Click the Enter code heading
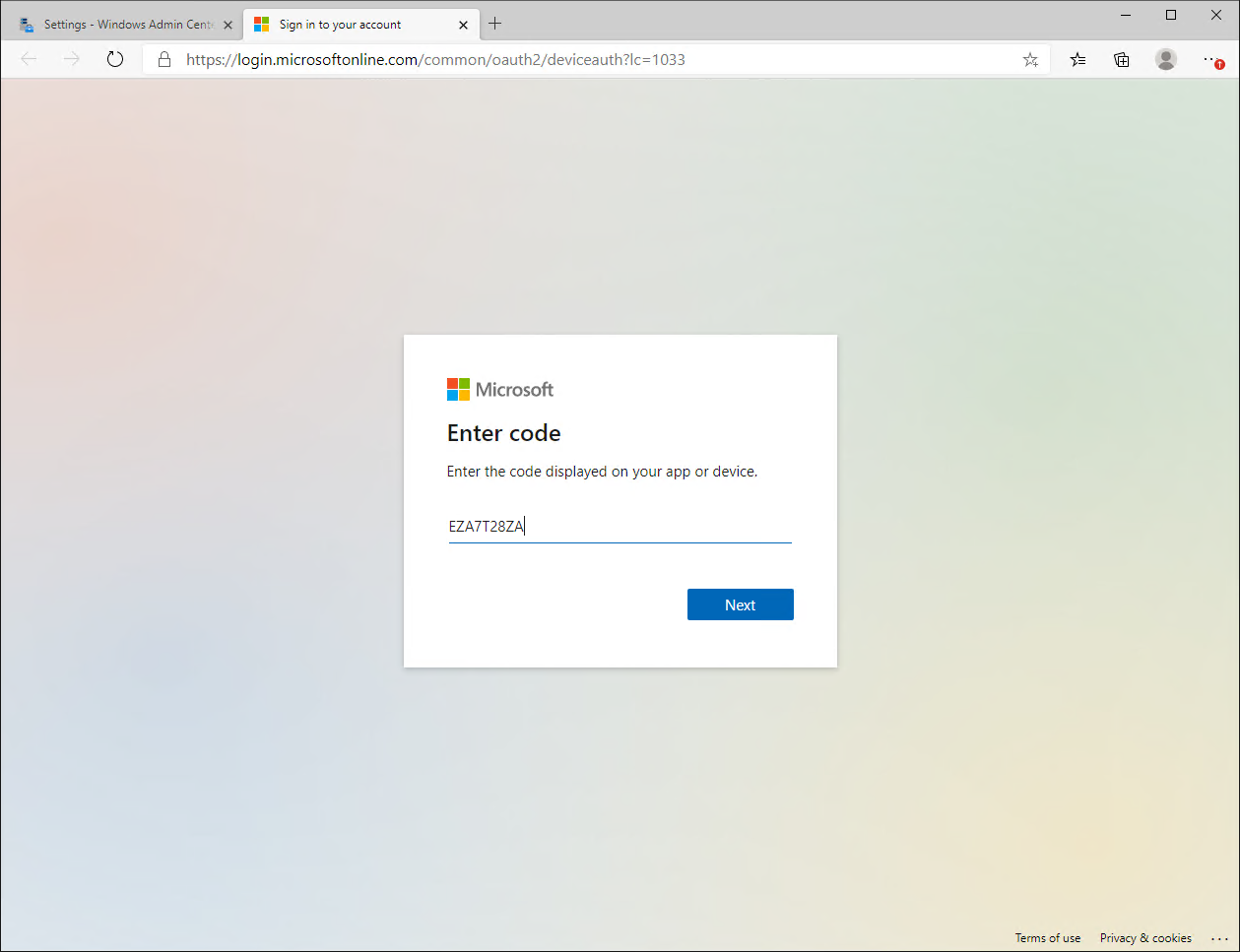This screenshot has height=952, width=1240. [504, 433]
